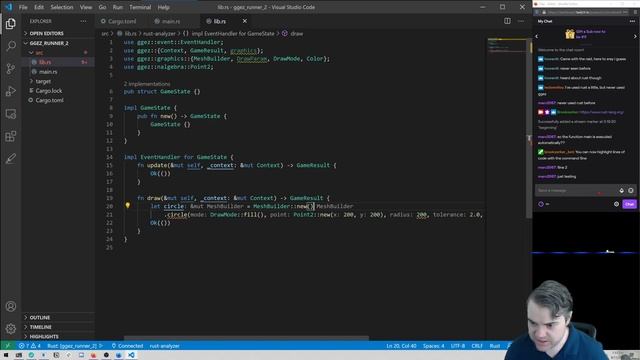Open the Help menu
640x360 pixels.
click(x=163, y=7)
